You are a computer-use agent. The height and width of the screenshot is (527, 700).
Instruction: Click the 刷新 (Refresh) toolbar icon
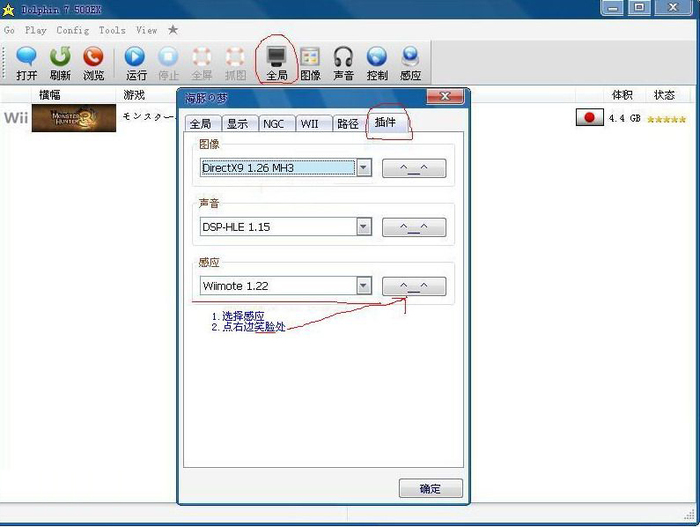(60, 63)
